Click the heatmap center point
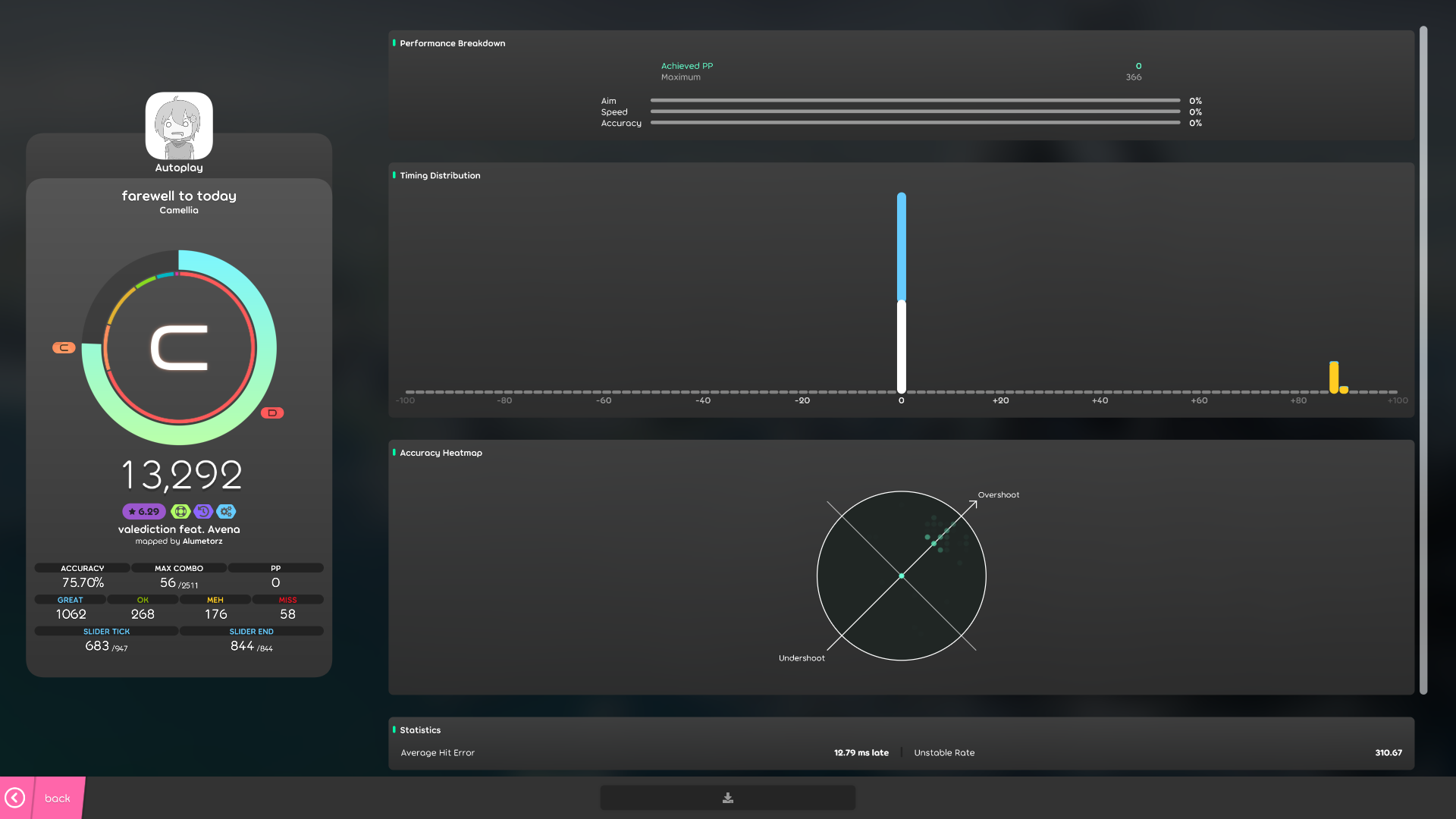 point(902,576)
